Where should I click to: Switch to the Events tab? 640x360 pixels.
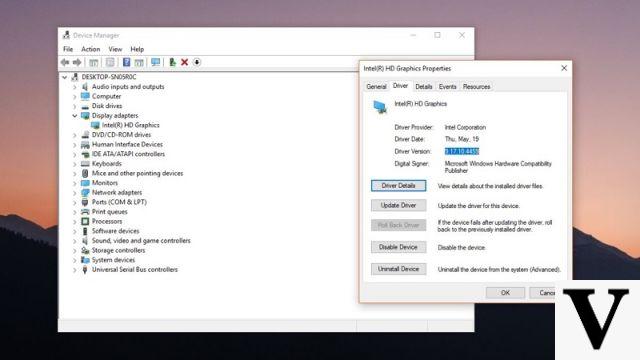tap(447, 87)
